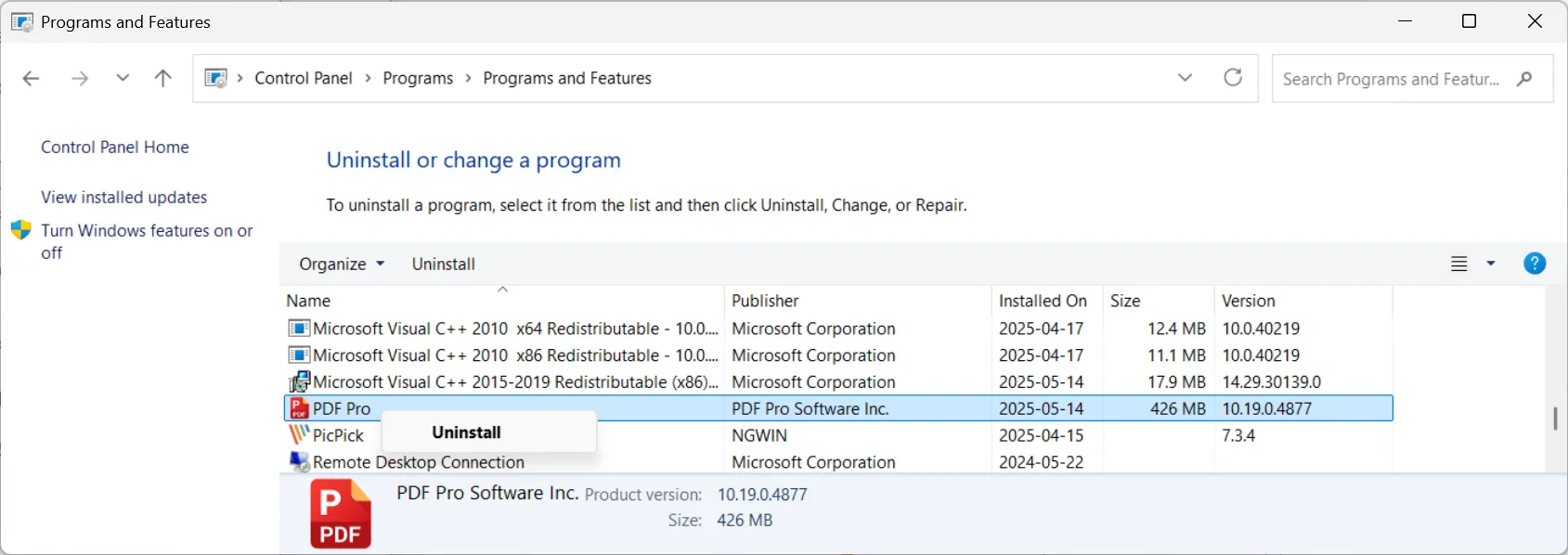Click the 17.9 MB size cell
1568x555 pixels.
pos(1177,381)
